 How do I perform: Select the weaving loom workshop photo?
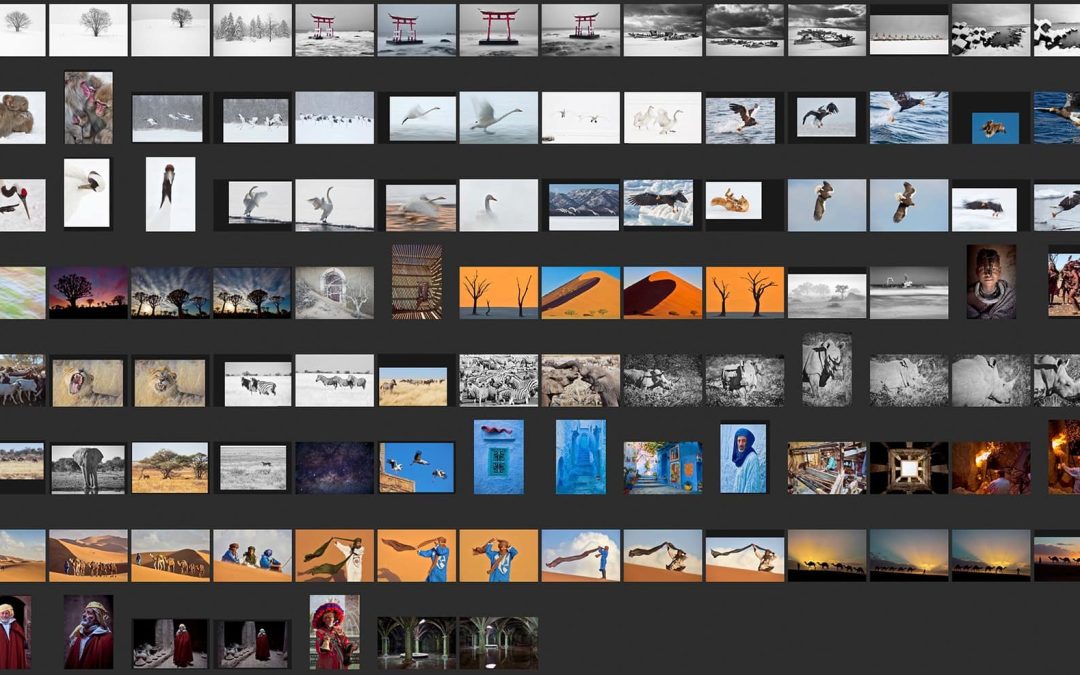(826, 468)
